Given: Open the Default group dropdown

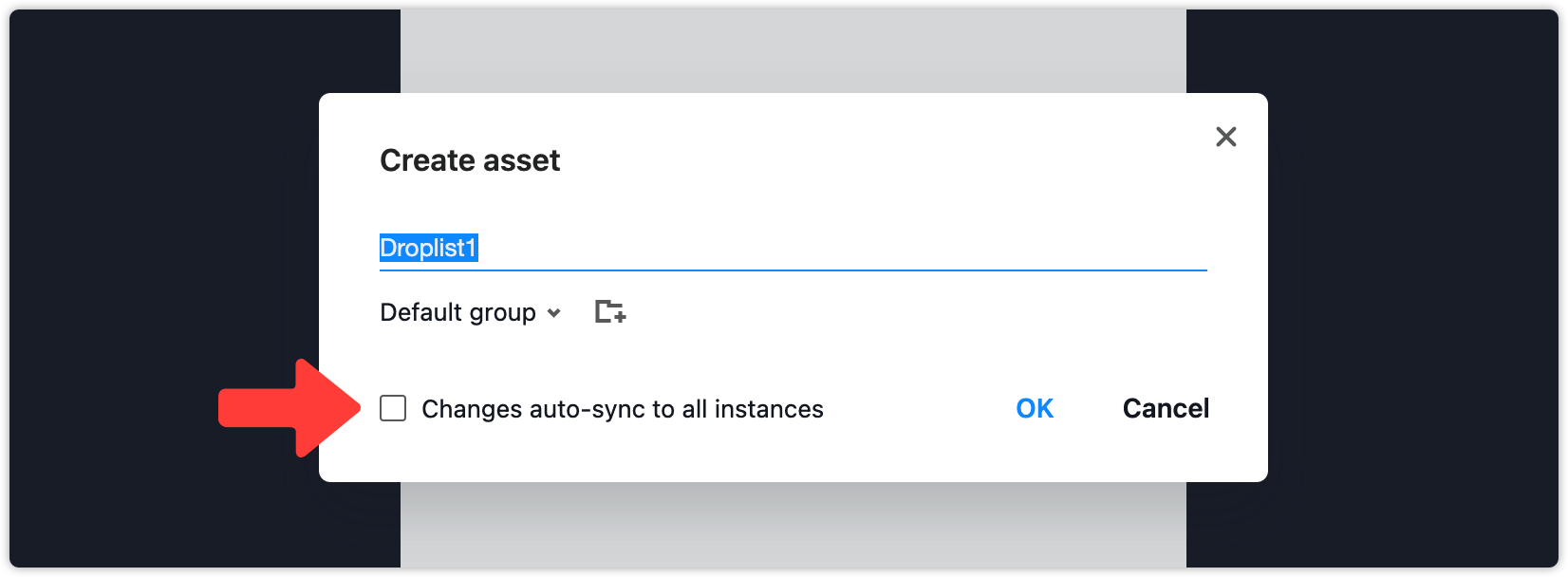Looking at the screenshot, I should 471,312.
